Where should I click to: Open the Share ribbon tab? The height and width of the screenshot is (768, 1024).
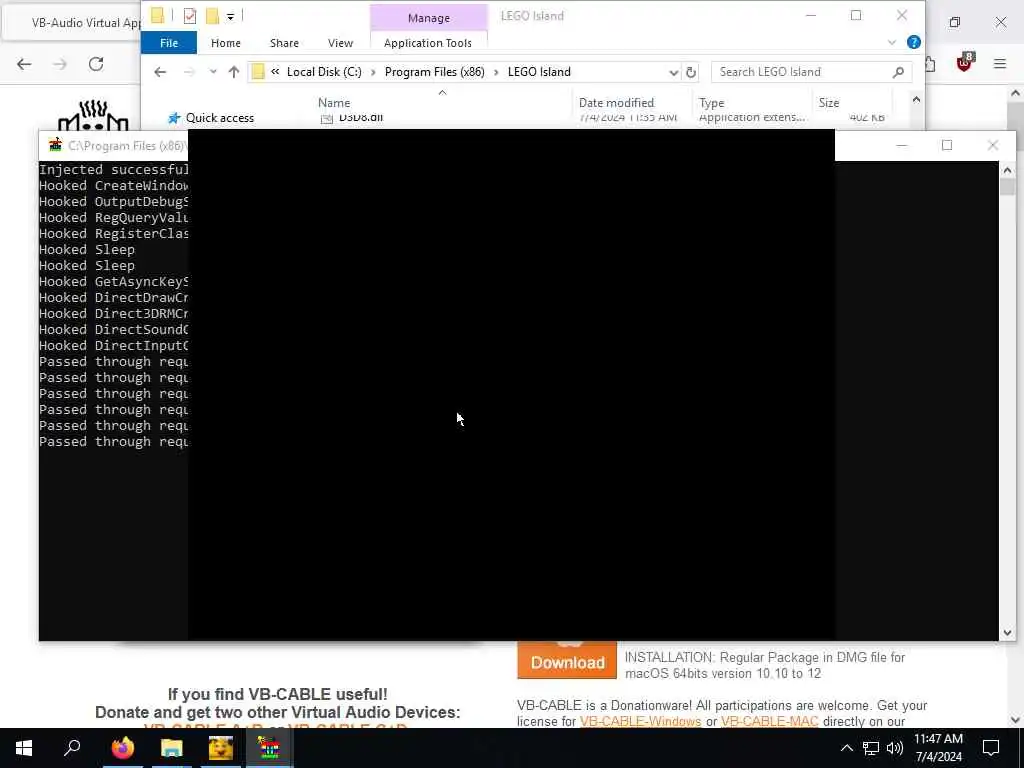point(284,42)
